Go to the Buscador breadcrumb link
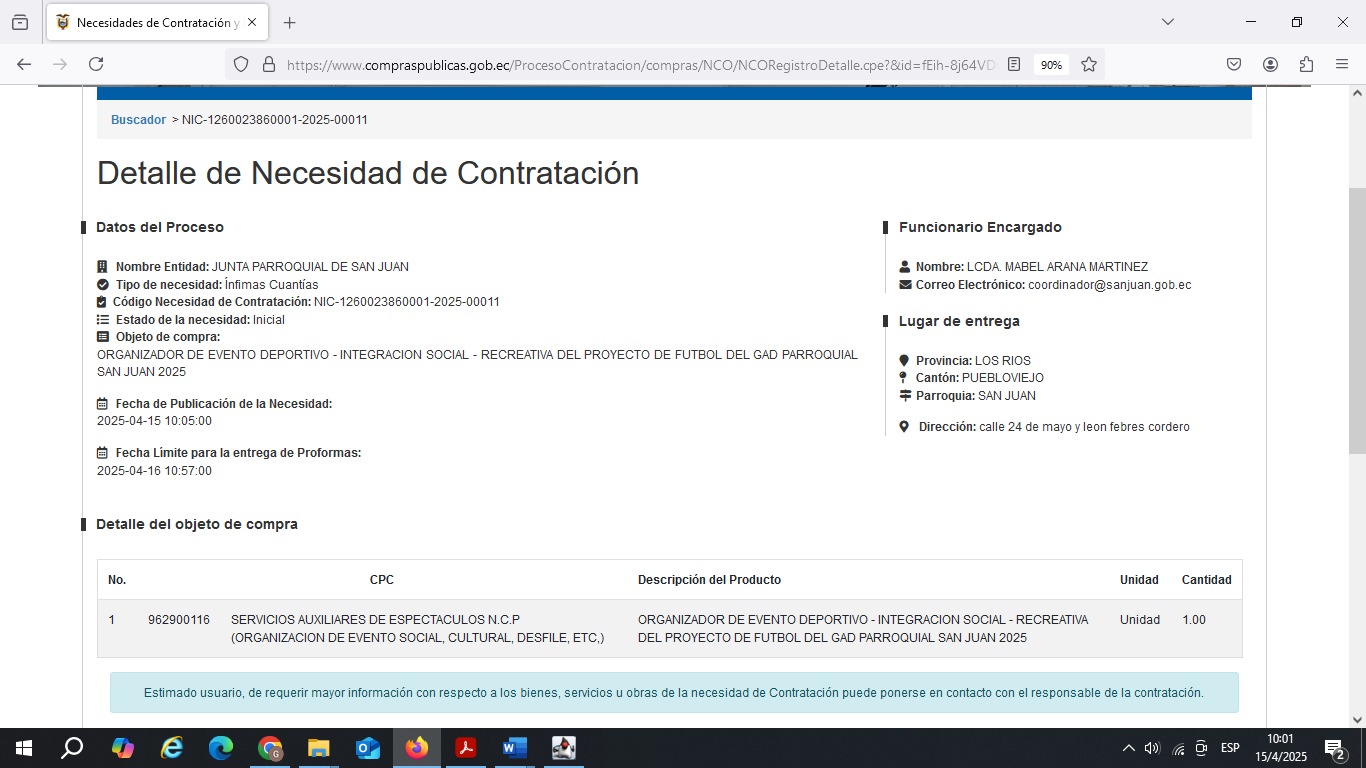The height and width of the screenshot is (768, 1366). (x=138, y=119)
